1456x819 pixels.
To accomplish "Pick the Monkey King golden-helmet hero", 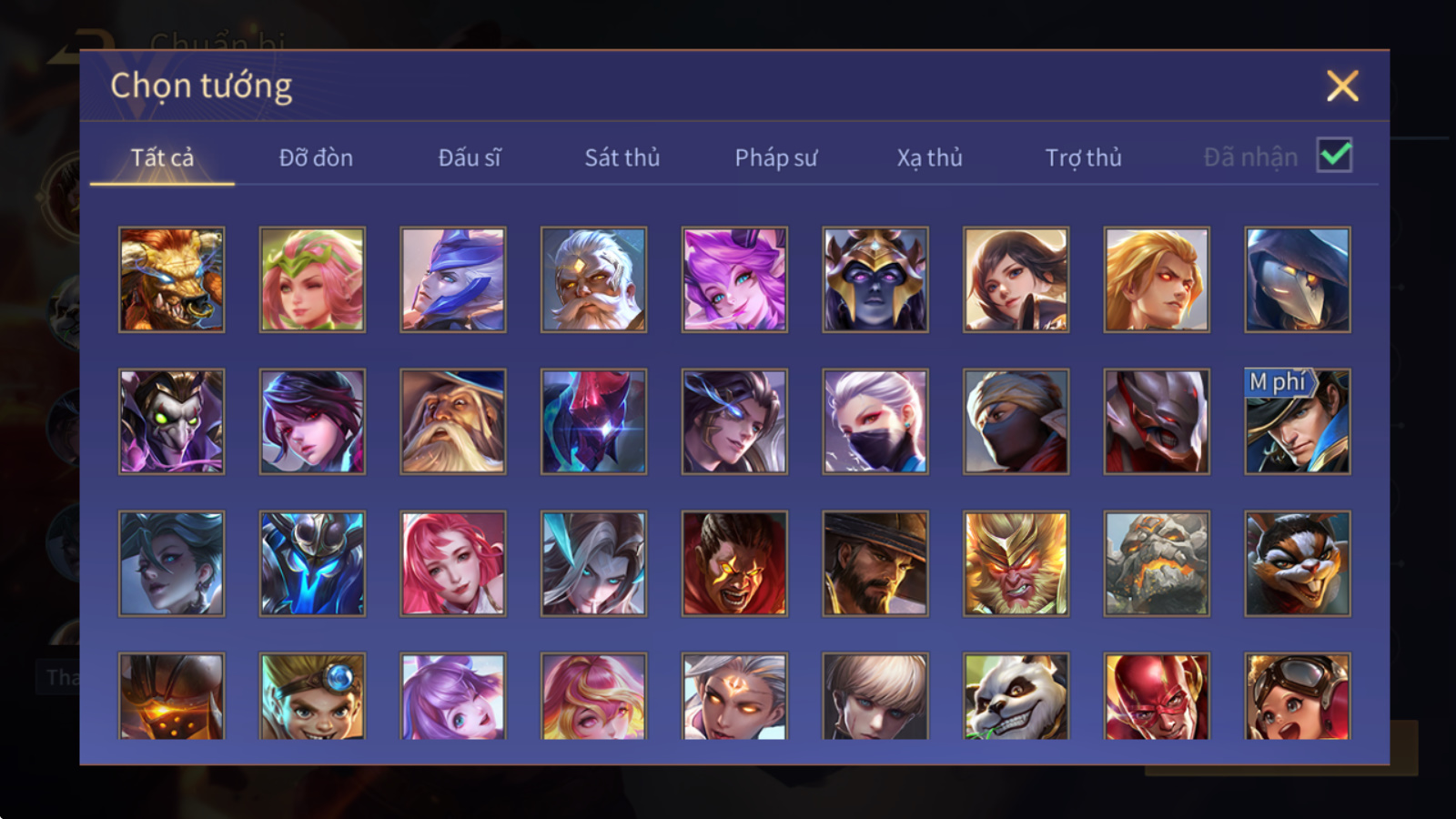I will [1016, 563].
